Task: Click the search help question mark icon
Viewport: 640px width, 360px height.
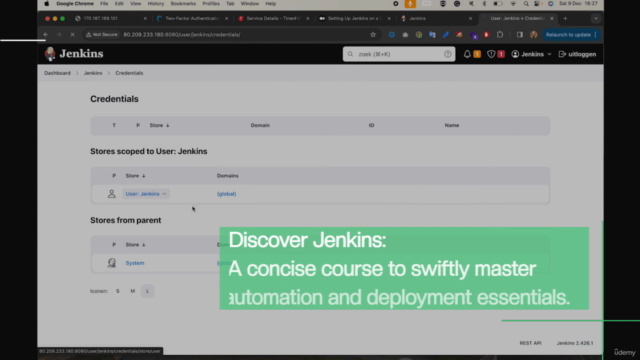Action: tap(447, 54)
